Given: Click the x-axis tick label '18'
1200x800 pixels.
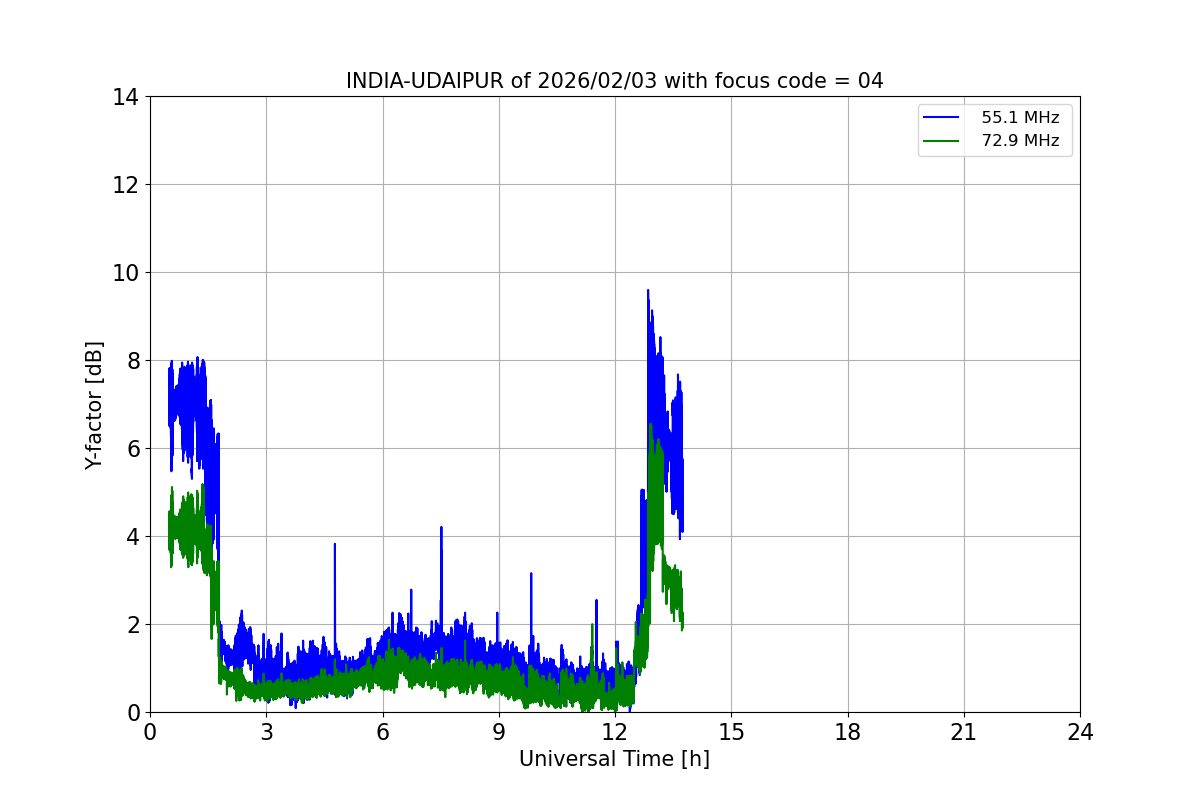Looking at the screenshot, I should (x=848, y=732).
